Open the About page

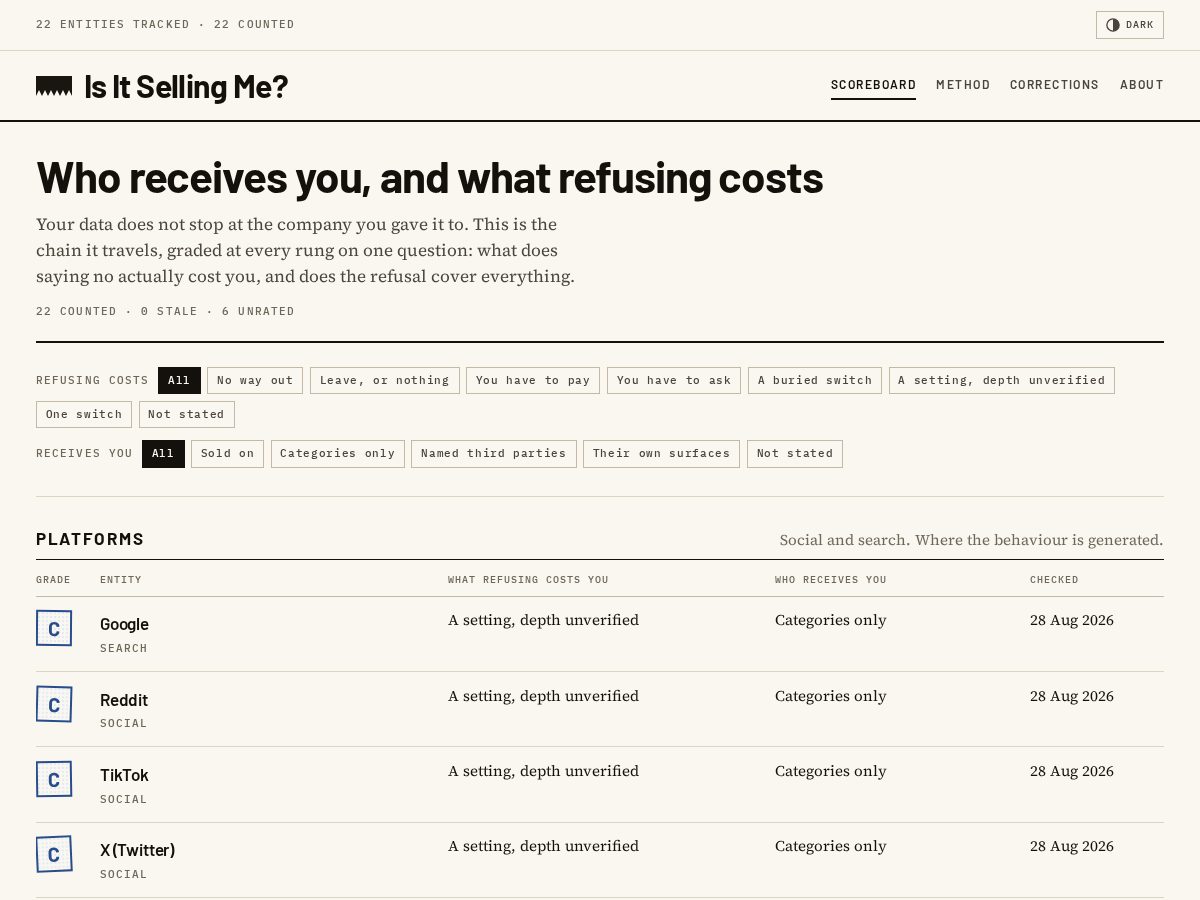tap(1142, 85)
